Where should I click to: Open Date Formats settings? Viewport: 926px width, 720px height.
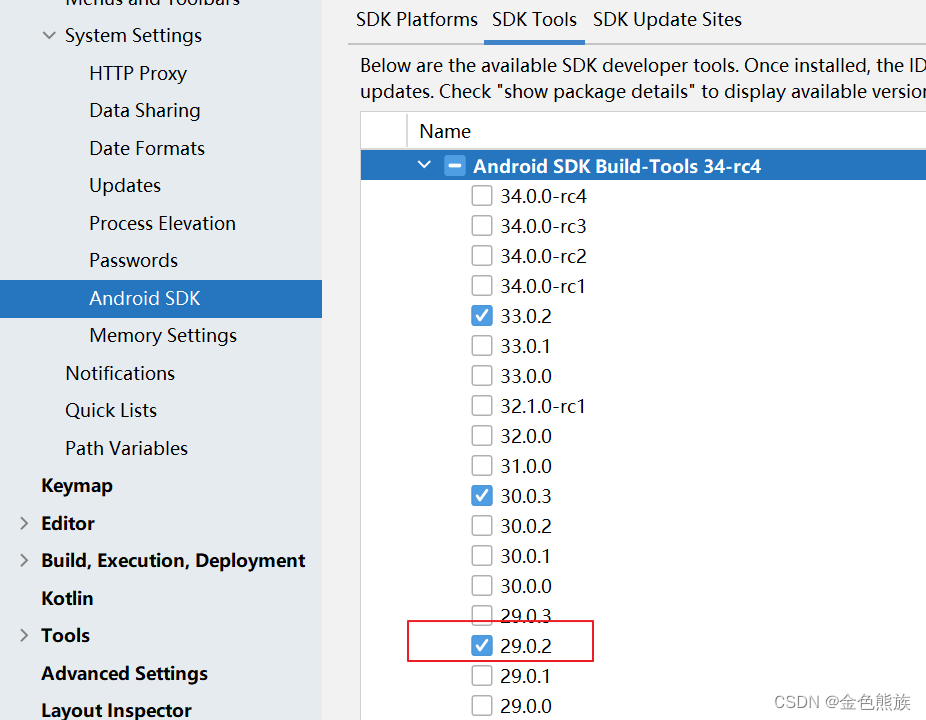[147, 148]
